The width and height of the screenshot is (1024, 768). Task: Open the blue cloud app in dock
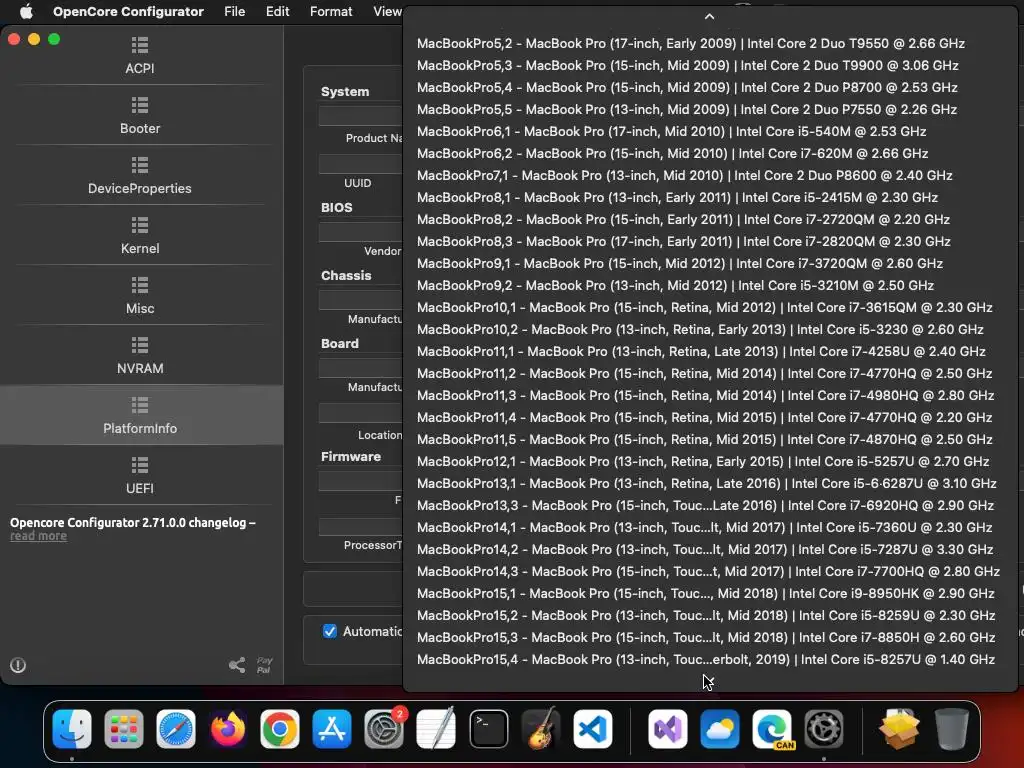pyautogui.click(x=720, y=729)
